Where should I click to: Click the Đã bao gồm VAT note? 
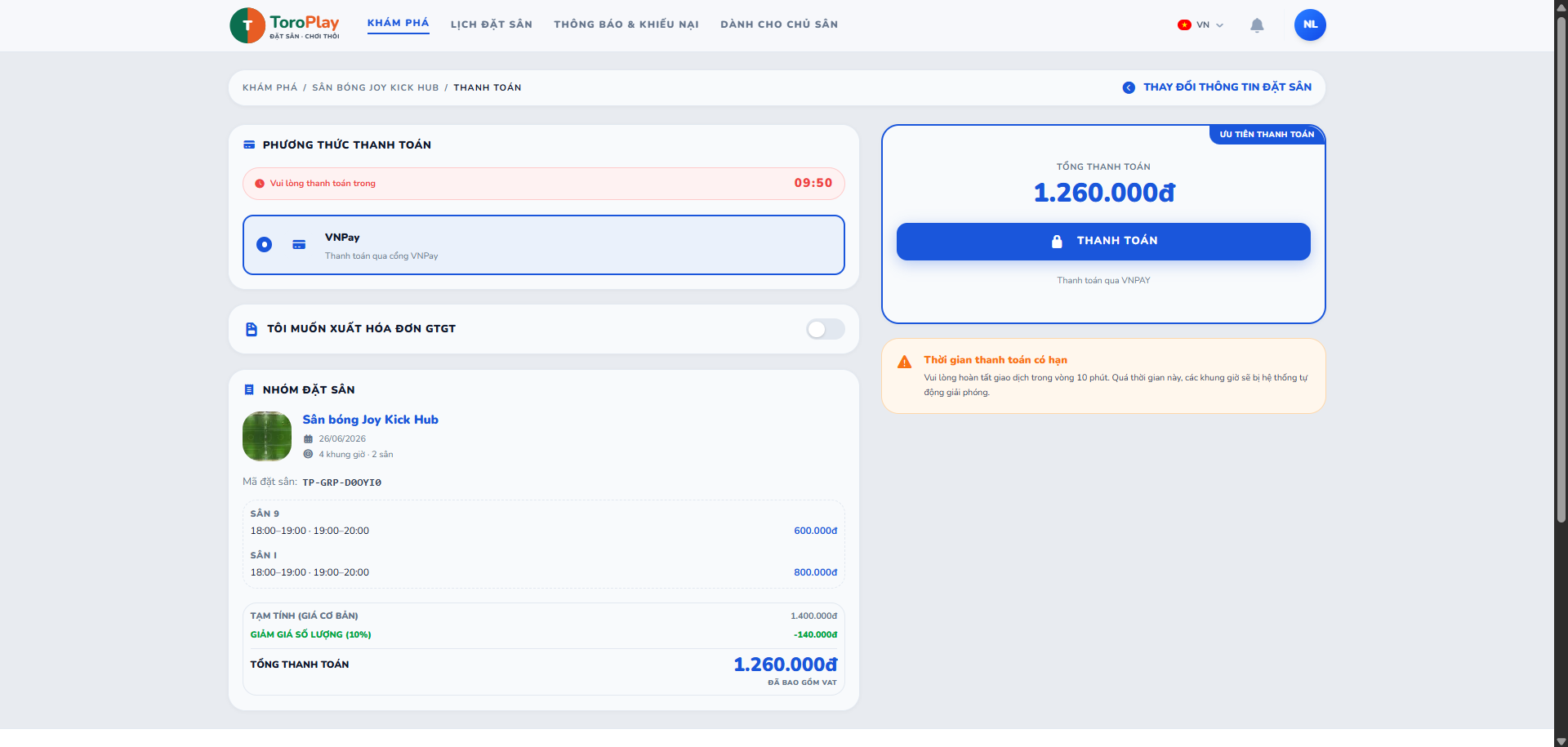802,683
